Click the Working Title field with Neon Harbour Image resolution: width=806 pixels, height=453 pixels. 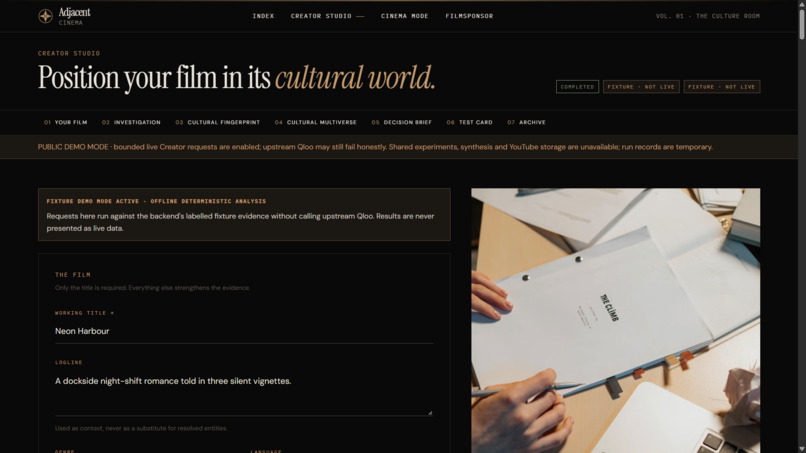[244, 332]
